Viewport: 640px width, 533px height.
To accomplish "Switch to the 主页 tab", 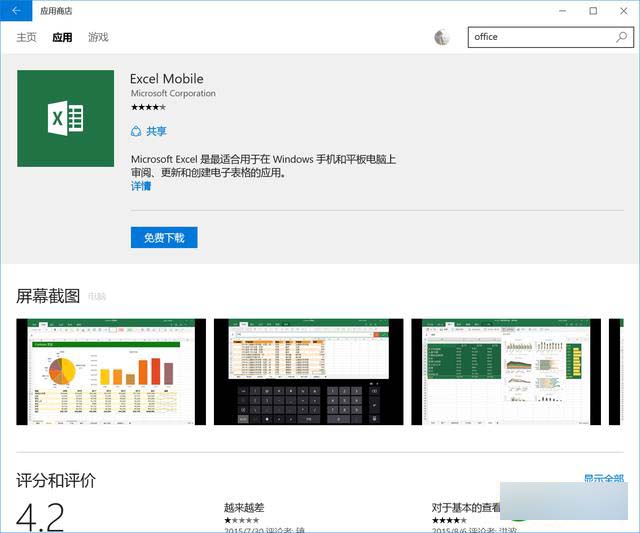I will click(x=26, y=37).
